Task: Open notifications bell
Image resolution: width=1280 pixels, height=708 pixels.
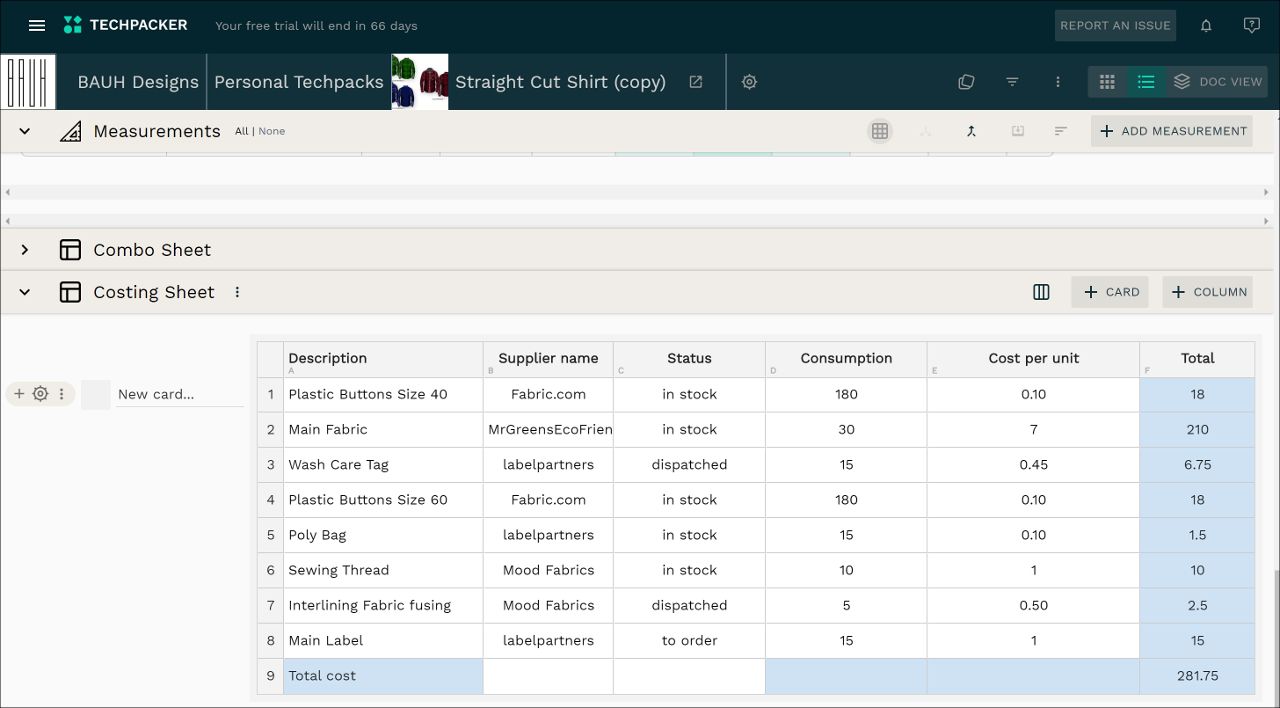Action: click(x=1206, y=26)
